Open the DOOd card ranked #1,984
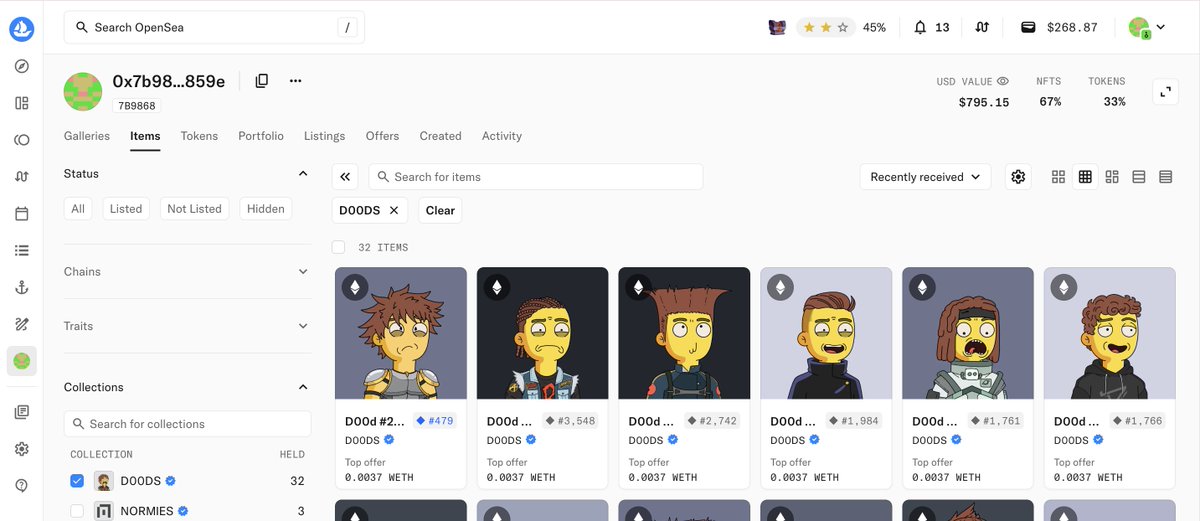The width and height of the screenshot is (1200, 521). [826, 377]
